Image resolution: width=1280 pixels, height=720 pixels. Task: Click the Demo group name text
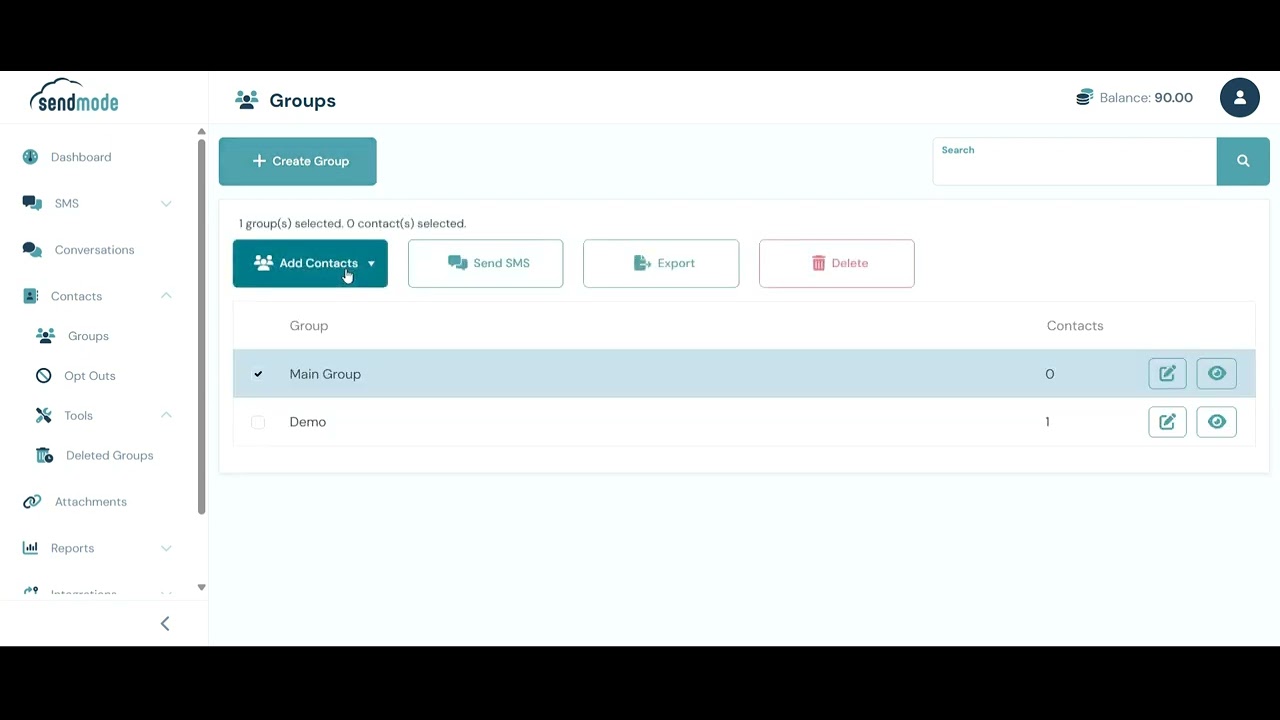point(308,422)
